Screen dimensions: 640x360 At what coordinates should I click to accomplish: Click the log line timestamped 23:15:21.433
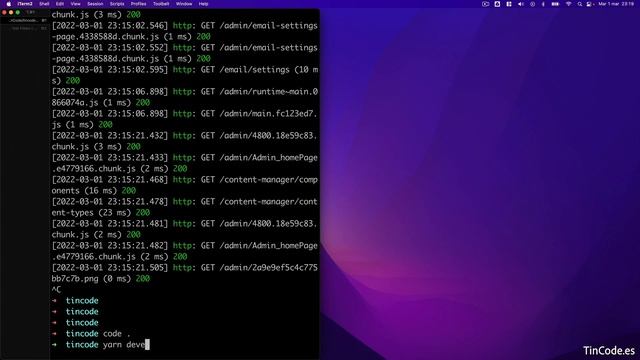point(184,158)
